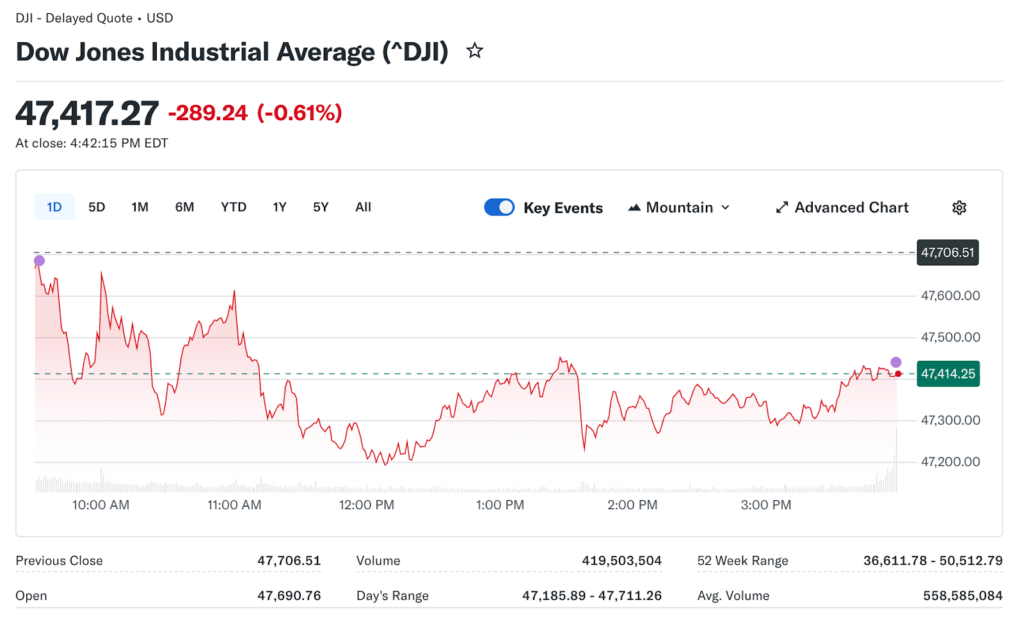Click the 47,706.51 previous close price tag
The image size is (1024, 623).
[x=948, y=253]
